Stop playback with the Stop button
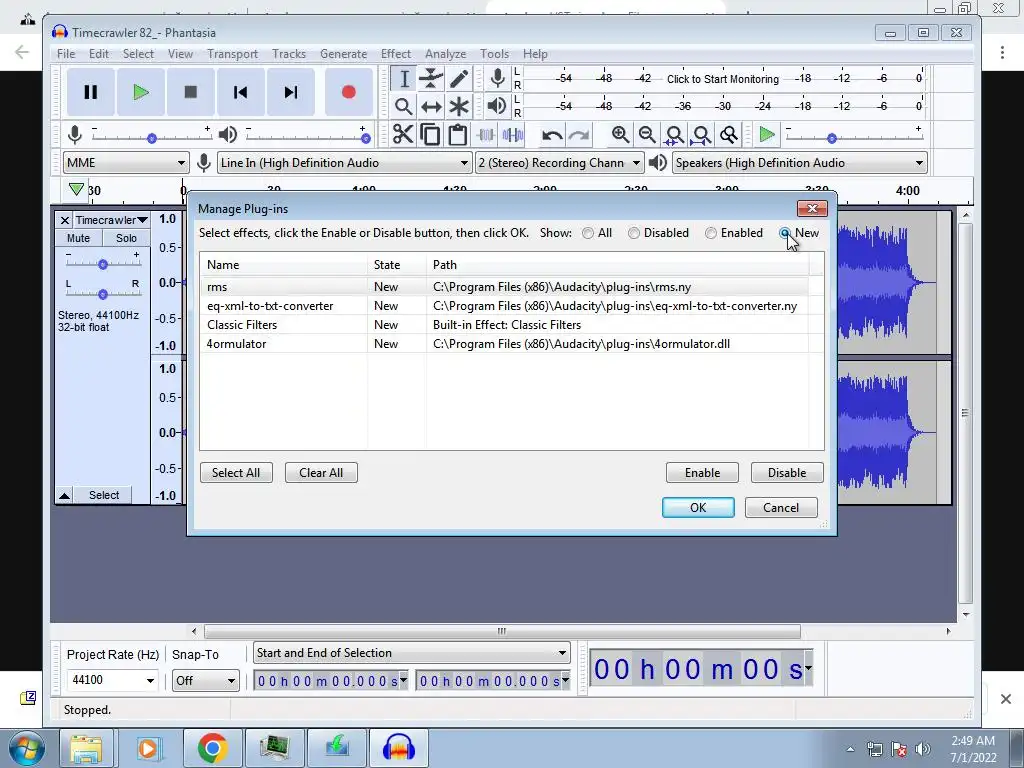1024x768 pixels. 191,92
